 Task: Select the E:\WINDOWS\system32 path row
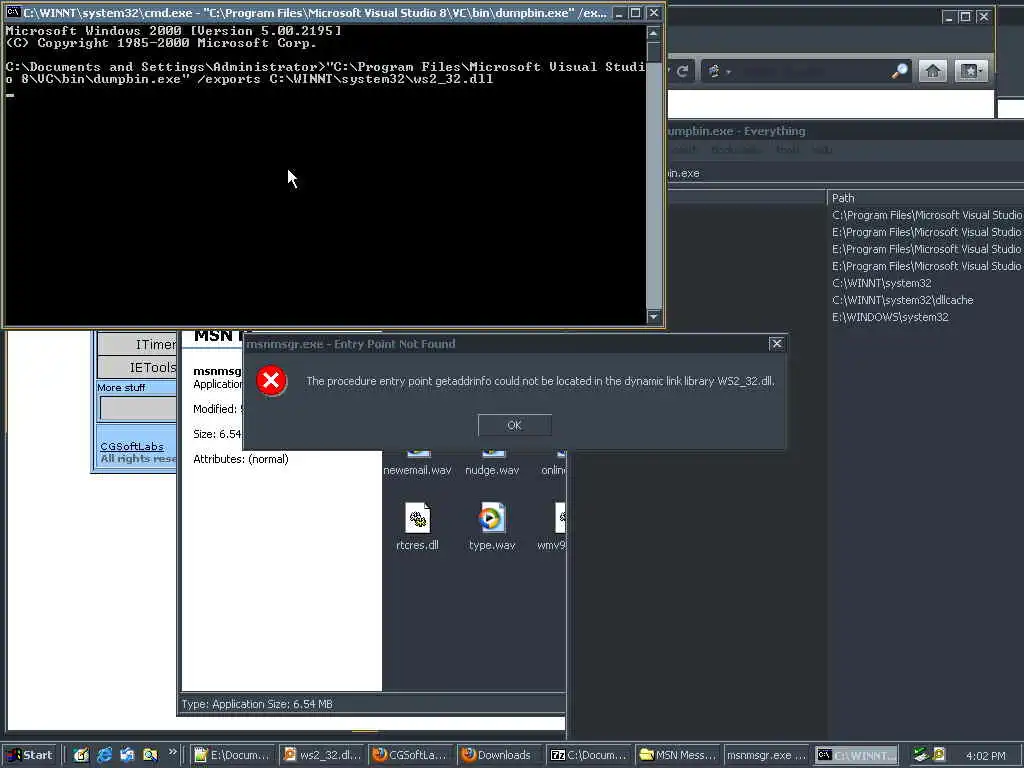[890, 317]
